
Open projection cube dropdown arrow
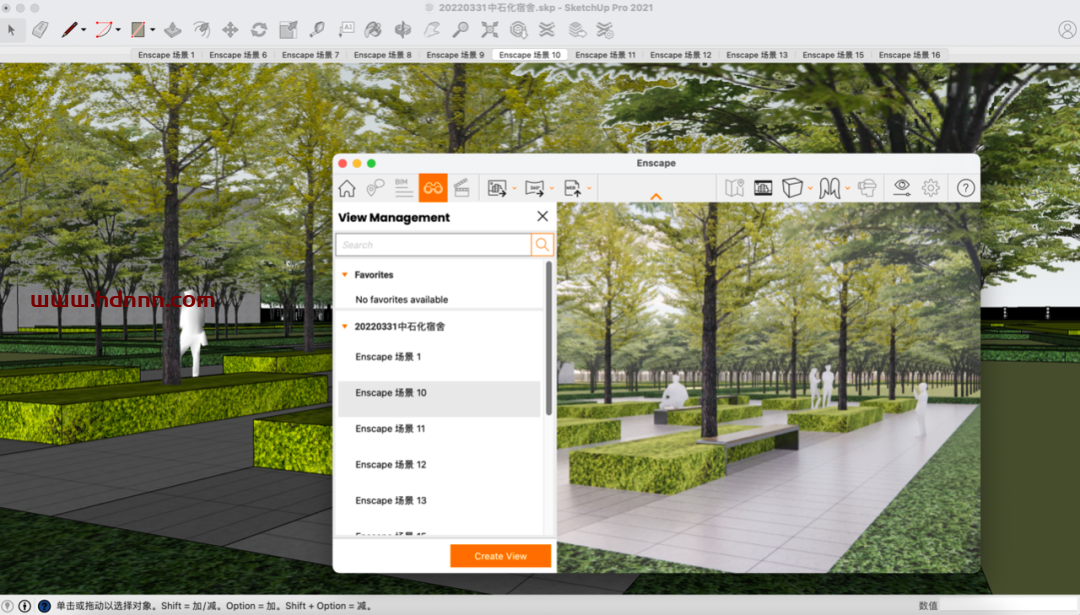pos(810,189)
